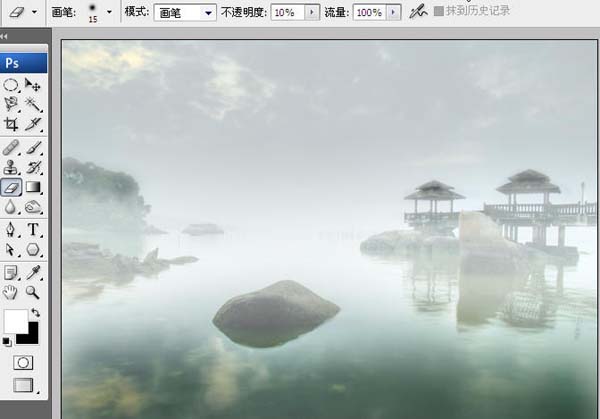
Task: Open the 不透明度 slider arrow
Action: [x=312, y=13]
